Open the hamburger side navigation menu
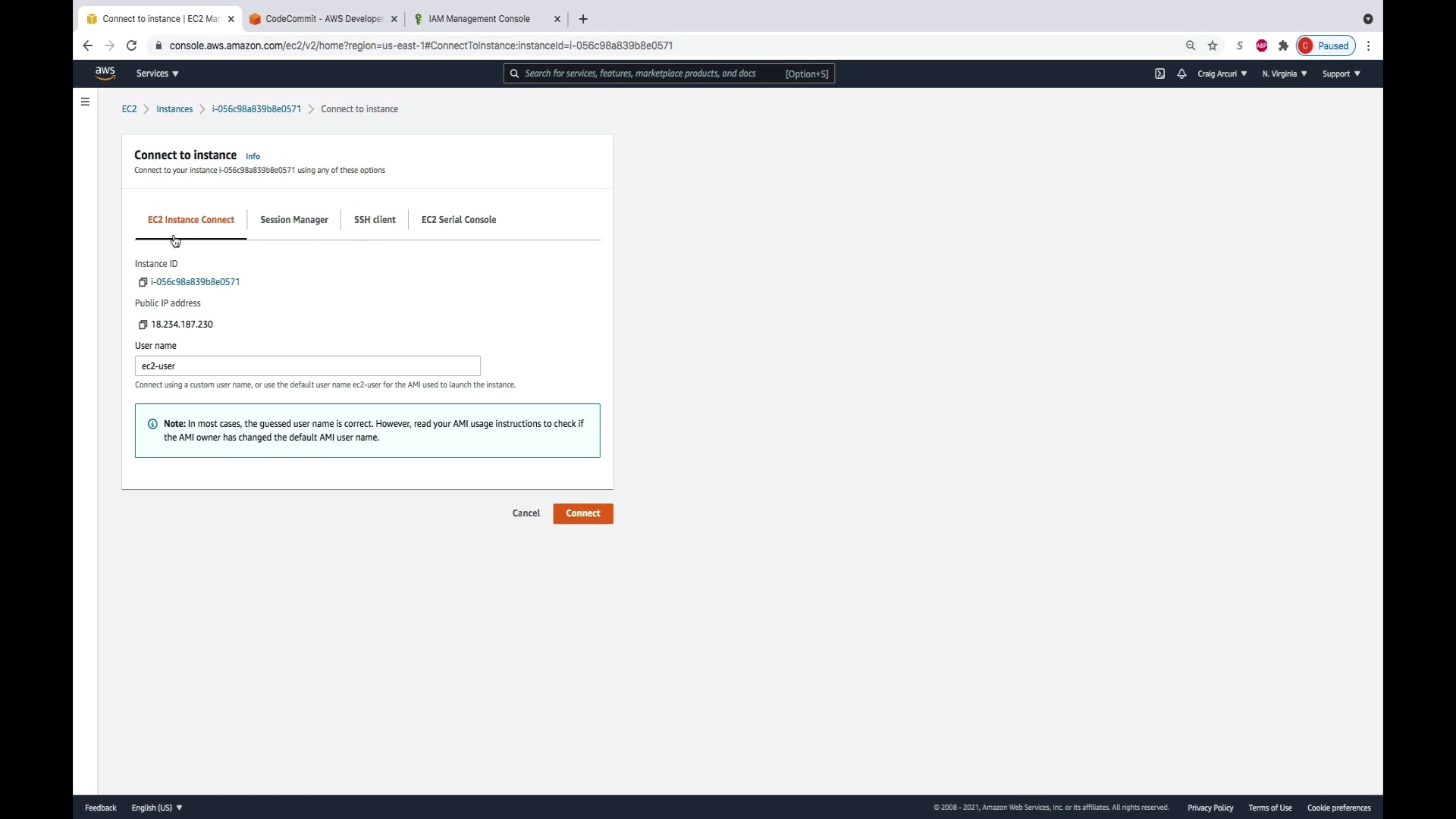The image size is (1456, 819). 85,102
